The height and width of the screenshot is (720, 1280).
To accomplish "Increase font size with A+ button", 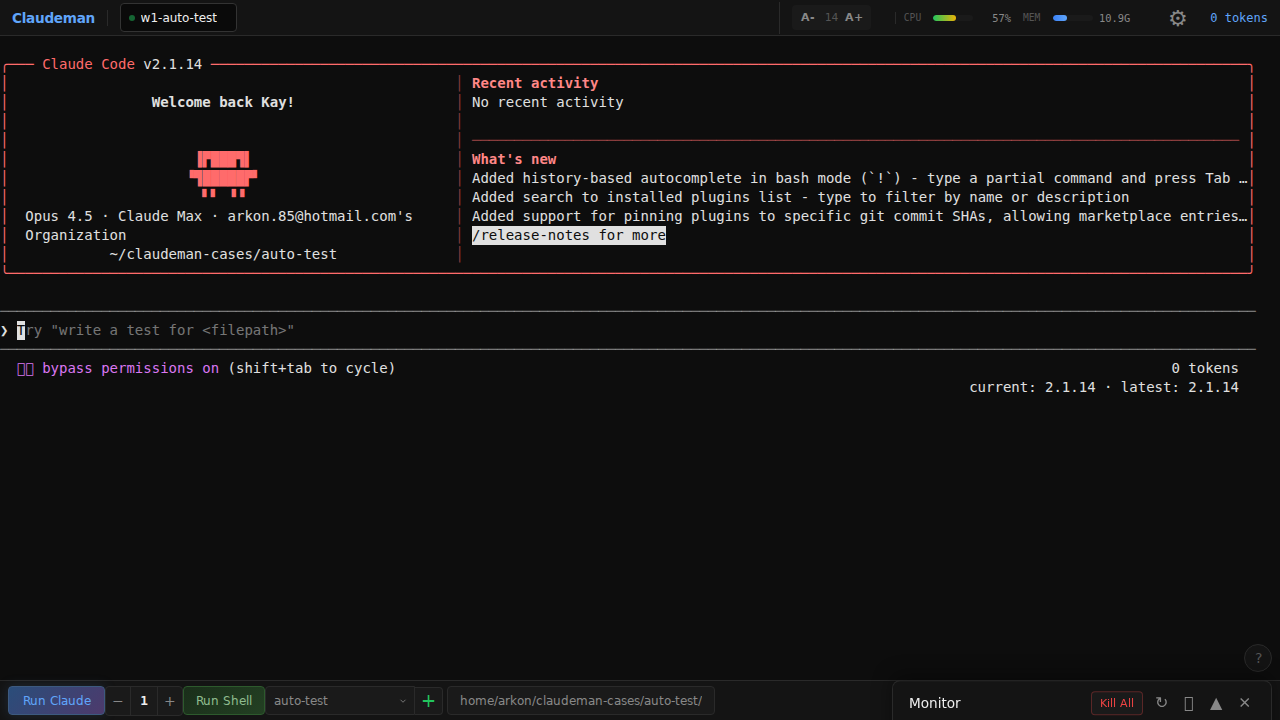I will [853, 17].
